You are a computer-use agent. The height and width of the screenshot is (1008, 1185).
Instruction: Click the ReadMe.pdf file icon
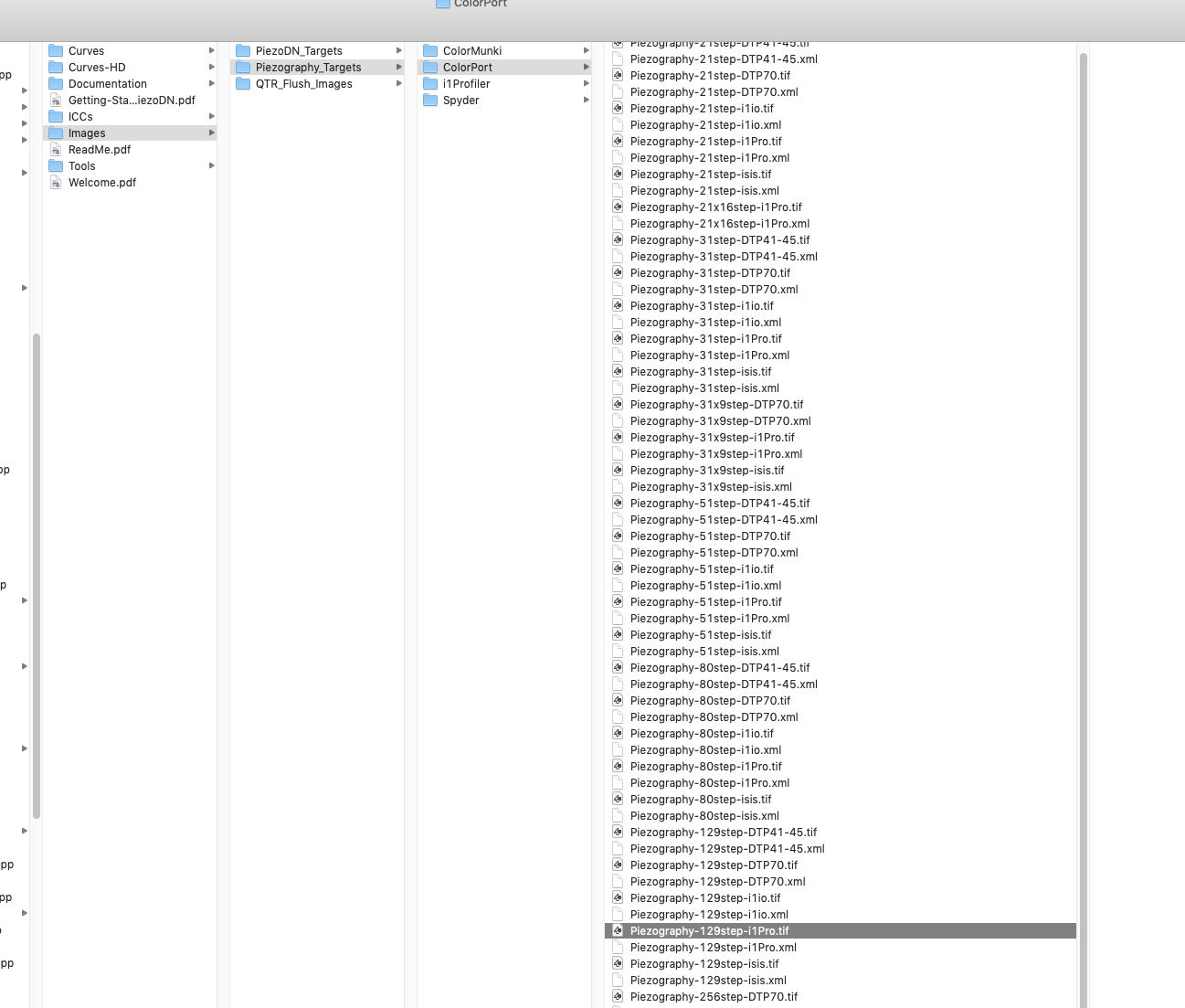pyautogui.click(x=56, y=150)
